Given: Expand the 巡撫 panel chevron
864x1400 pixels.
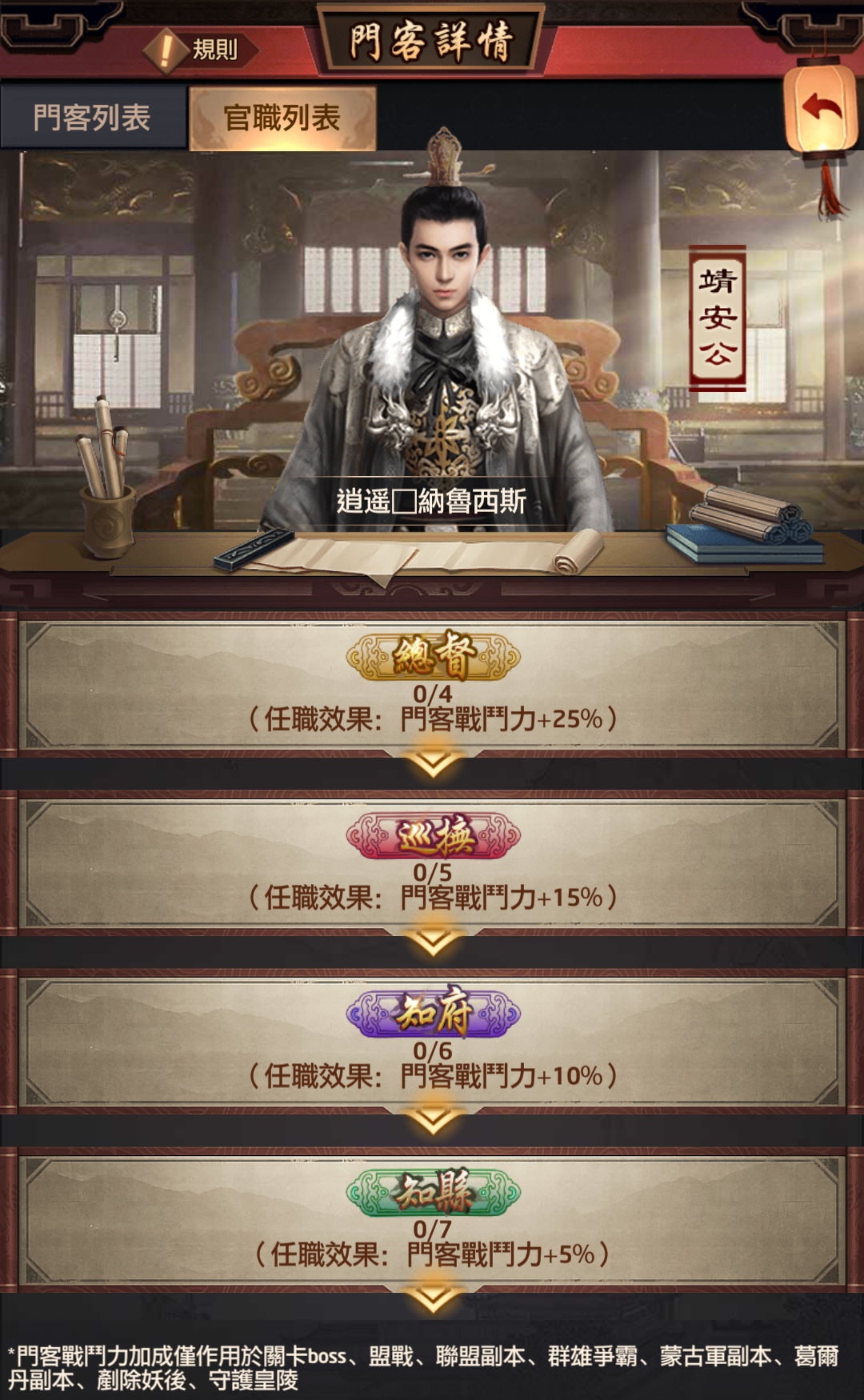Looking at the screenshot, I should click(432, 942).
